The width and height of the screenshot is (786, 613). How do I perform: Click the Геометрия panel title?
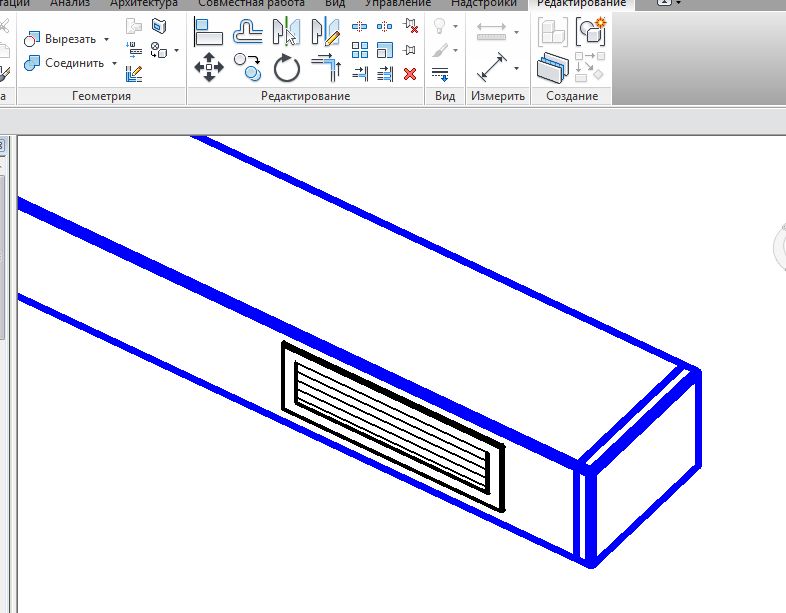(x=101, y=96)
